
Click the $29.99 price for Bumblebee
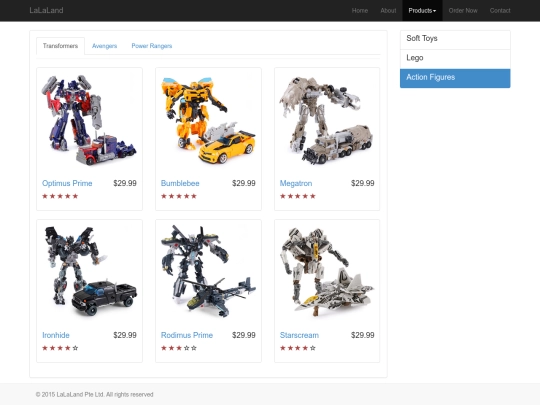244,183
